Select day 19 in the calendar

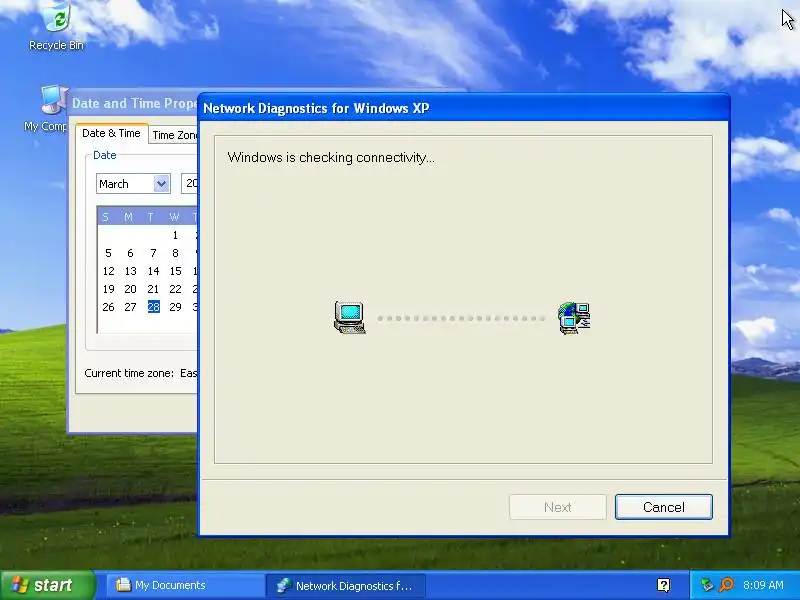(108, 289)
